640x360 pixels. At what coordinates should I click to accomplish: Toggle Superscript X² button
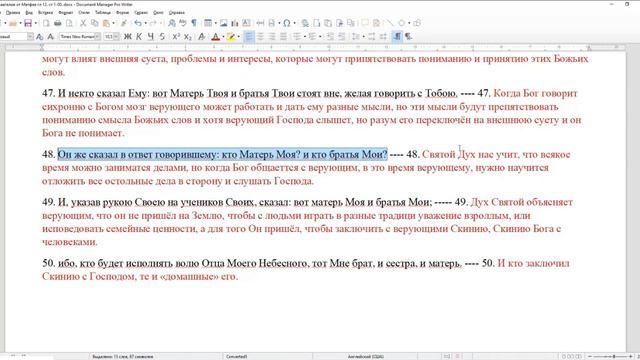(x=176, y=37)
